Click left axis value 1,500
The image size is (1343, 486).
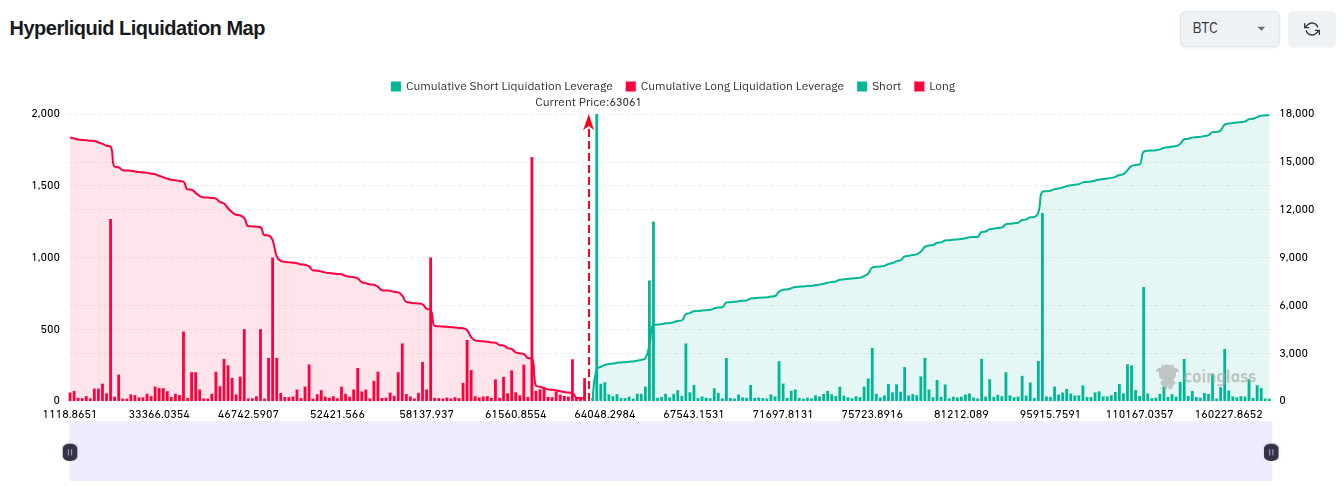coord(45,185)
